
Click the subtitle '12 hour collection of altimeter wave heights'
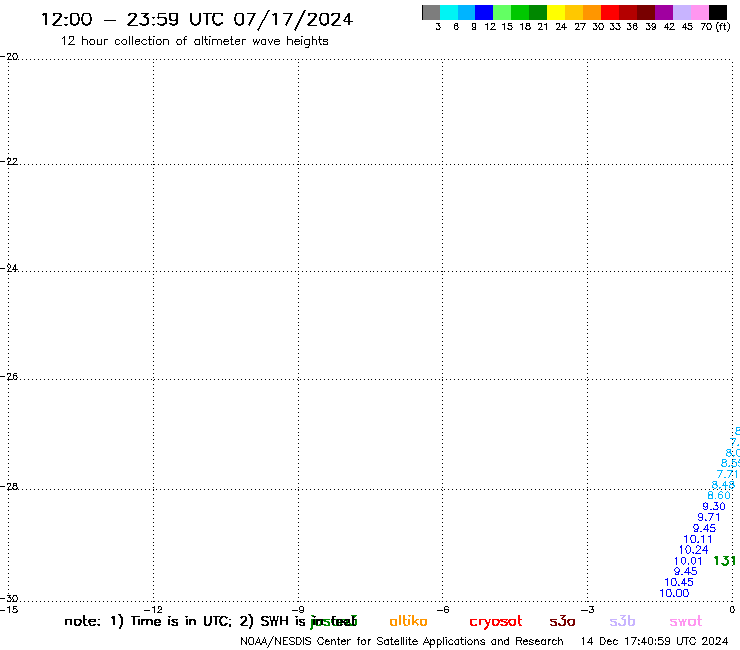pyautogui.click(x=194, y=41)
